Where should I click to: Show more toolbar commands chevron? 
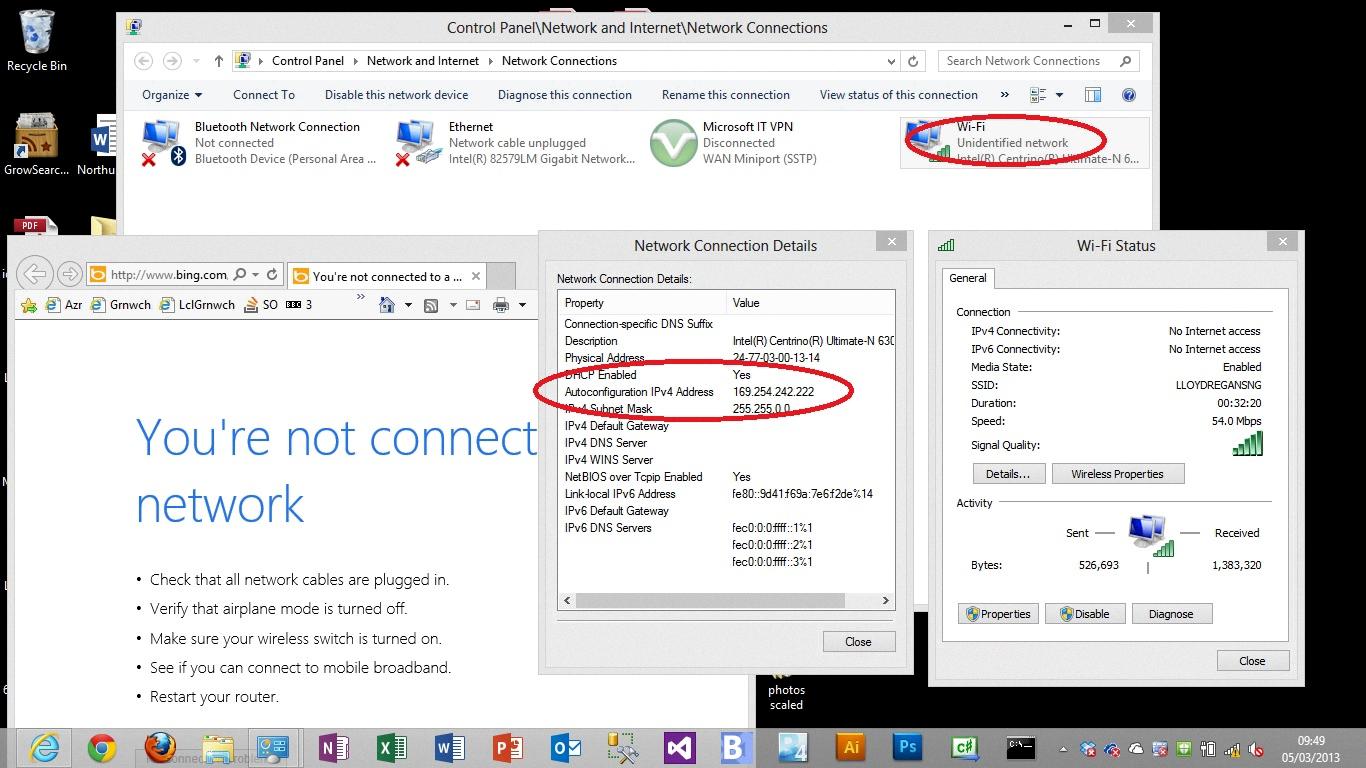pos(1005,95)
